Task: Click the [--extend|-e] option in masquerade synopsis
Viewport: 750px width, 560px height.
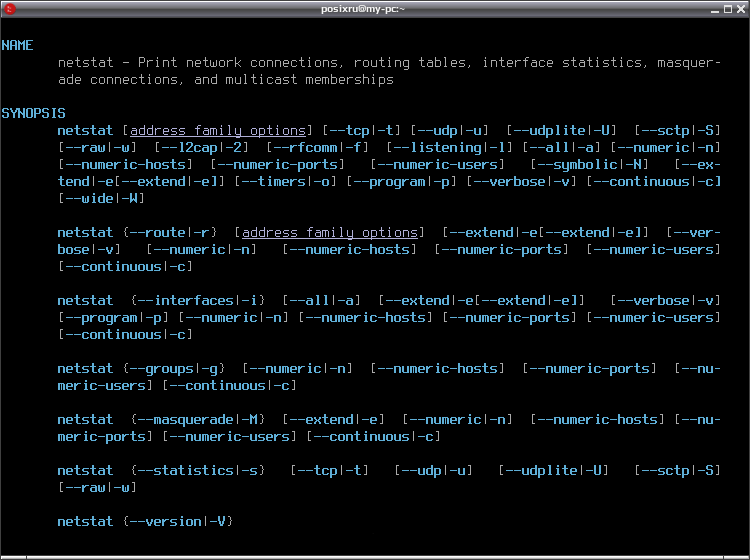Action: point(333,419)
